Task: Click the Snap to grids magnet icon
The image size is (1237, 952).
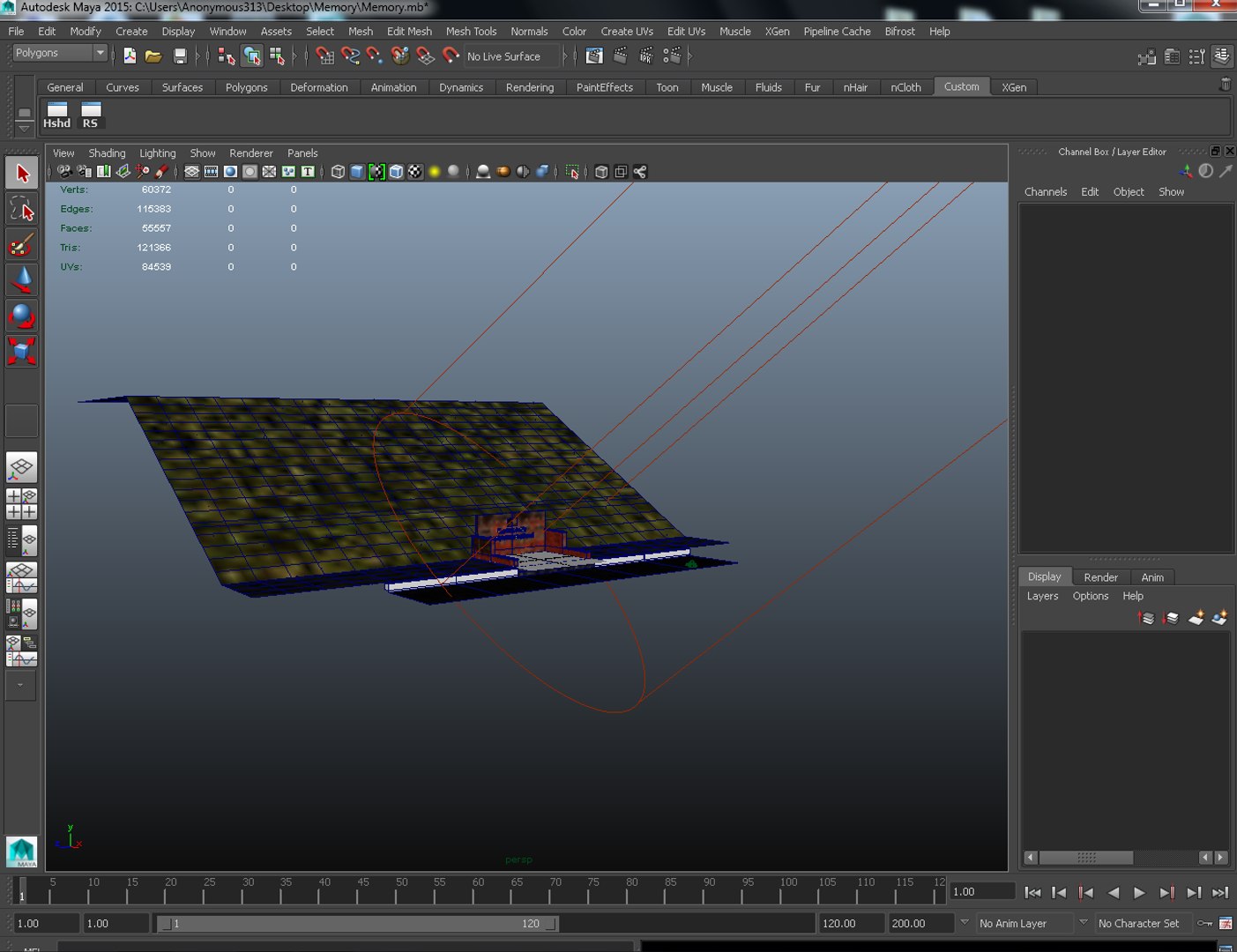Action: pyautogui.click(x=325, y=56)
